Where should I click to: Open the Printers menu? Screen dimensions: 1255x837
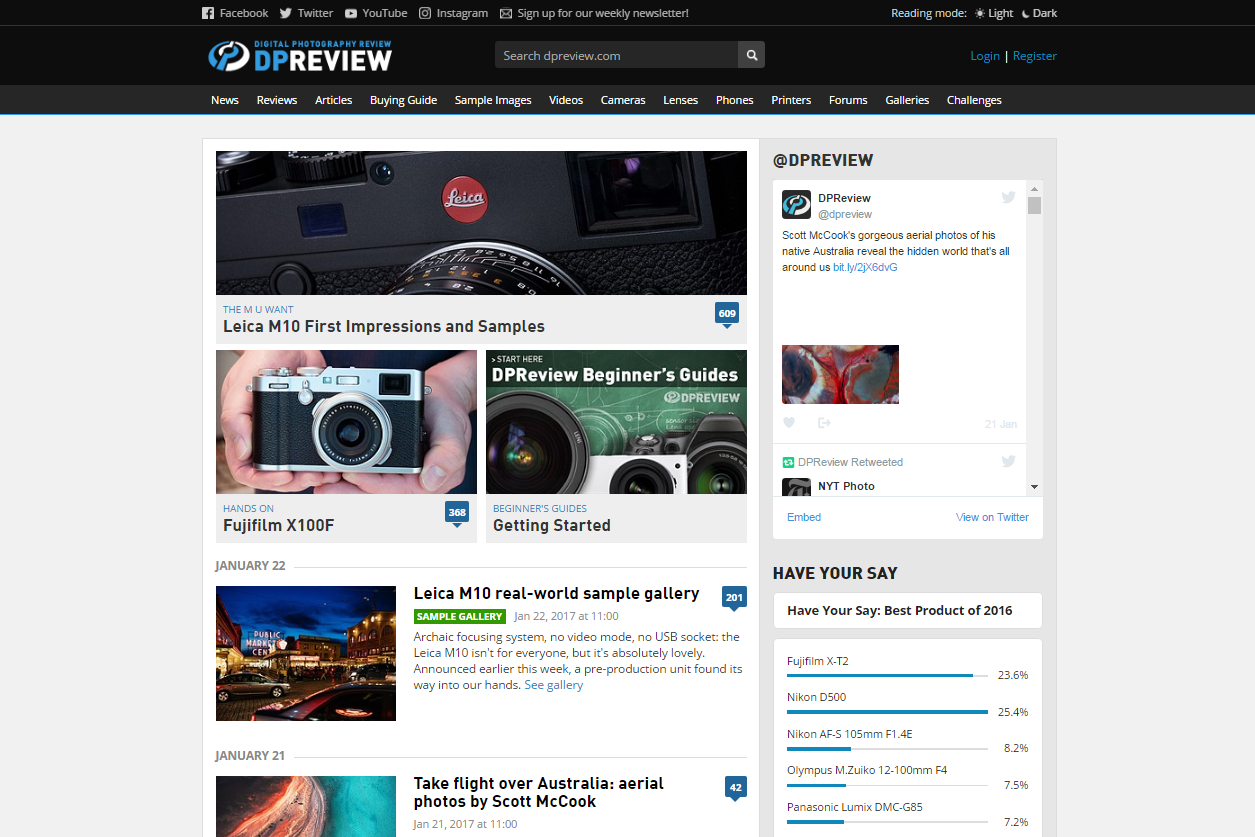(791, 100)
